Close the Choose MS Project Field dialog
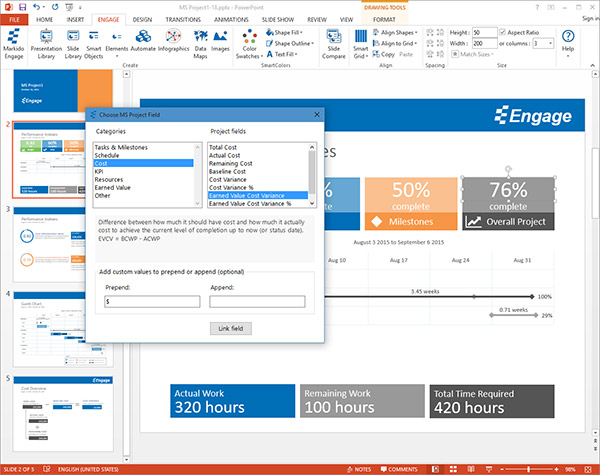This screenshot has height=475, width=600. [317, 114]
